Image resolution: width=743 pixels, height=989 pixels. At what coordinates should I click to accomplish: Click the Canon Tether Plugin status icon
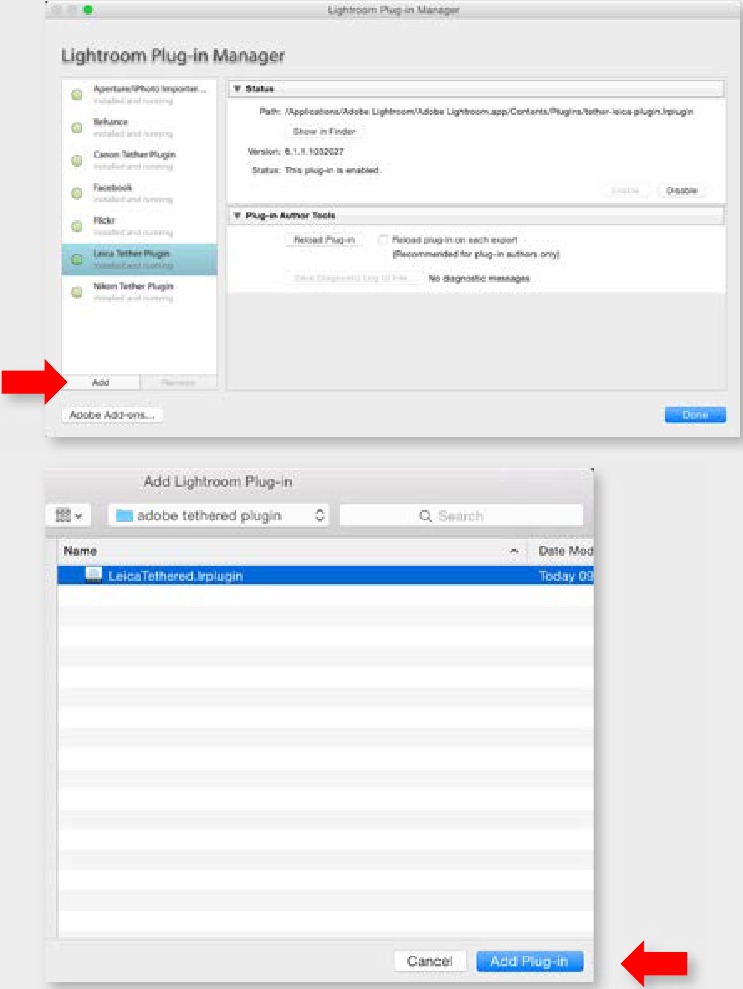[x=76, y=160]
